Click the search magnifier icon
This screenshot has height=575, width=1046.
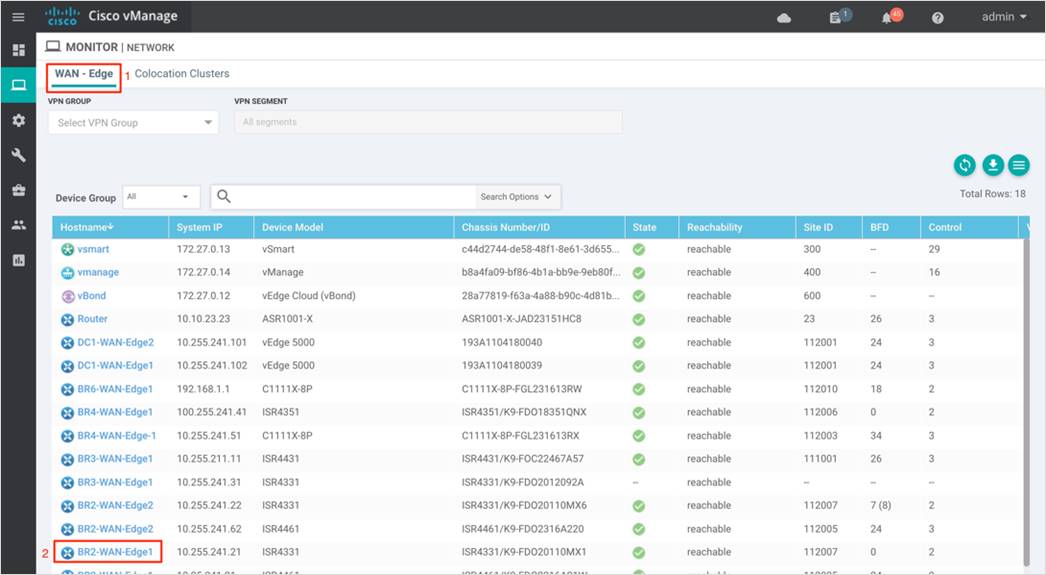point(224,196)
